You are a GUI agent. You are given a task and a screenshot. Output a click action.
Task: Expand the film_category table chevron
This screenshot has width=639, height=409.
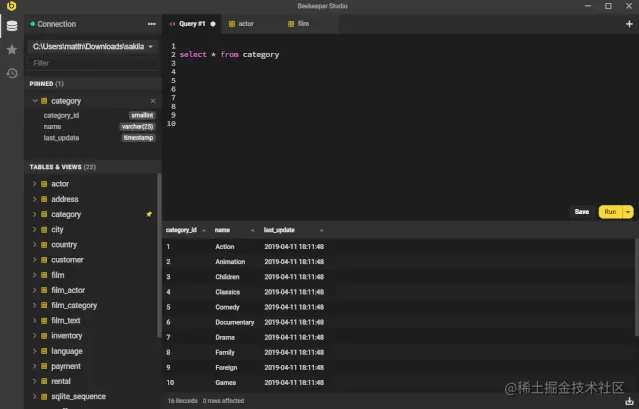pos(35,306)
